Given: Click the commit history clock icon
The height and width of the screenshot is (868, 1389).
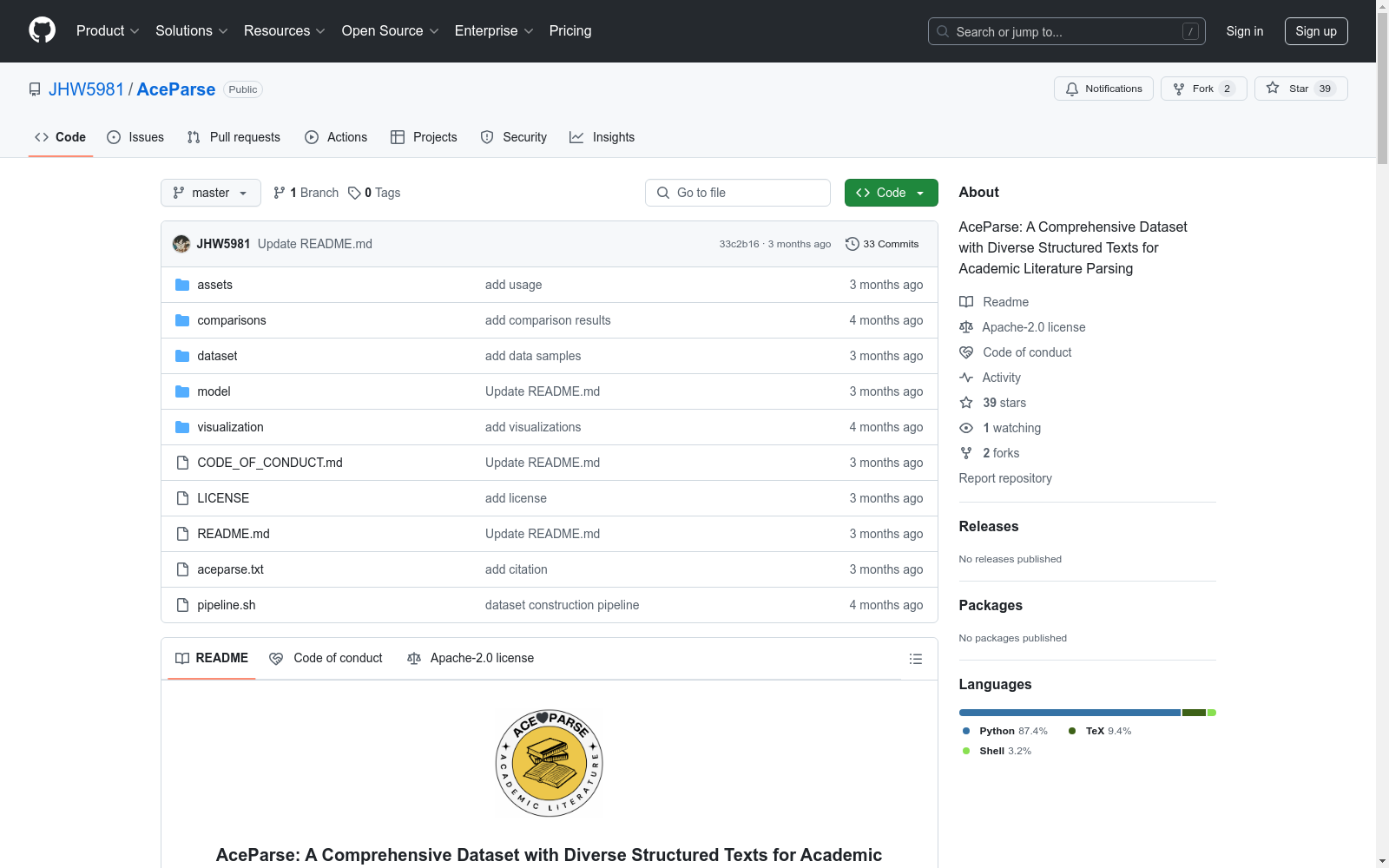Looking at the screenshot, I should (852, 244).
